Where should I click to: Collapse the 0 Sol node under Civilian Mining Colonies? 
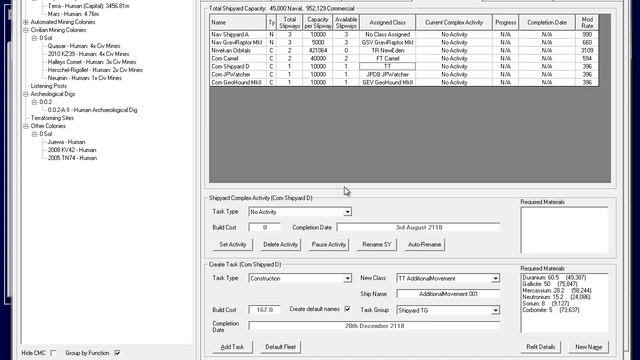pyautogui.click(x=34, y=38)
